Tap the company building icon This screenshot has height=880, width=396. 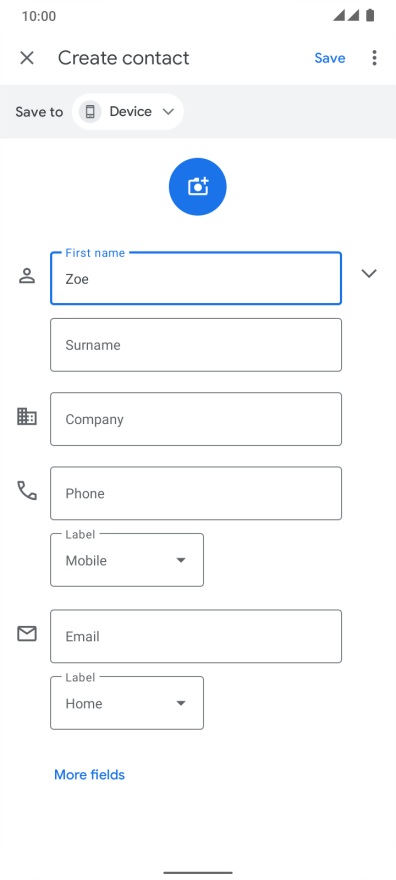coord(27,416)
